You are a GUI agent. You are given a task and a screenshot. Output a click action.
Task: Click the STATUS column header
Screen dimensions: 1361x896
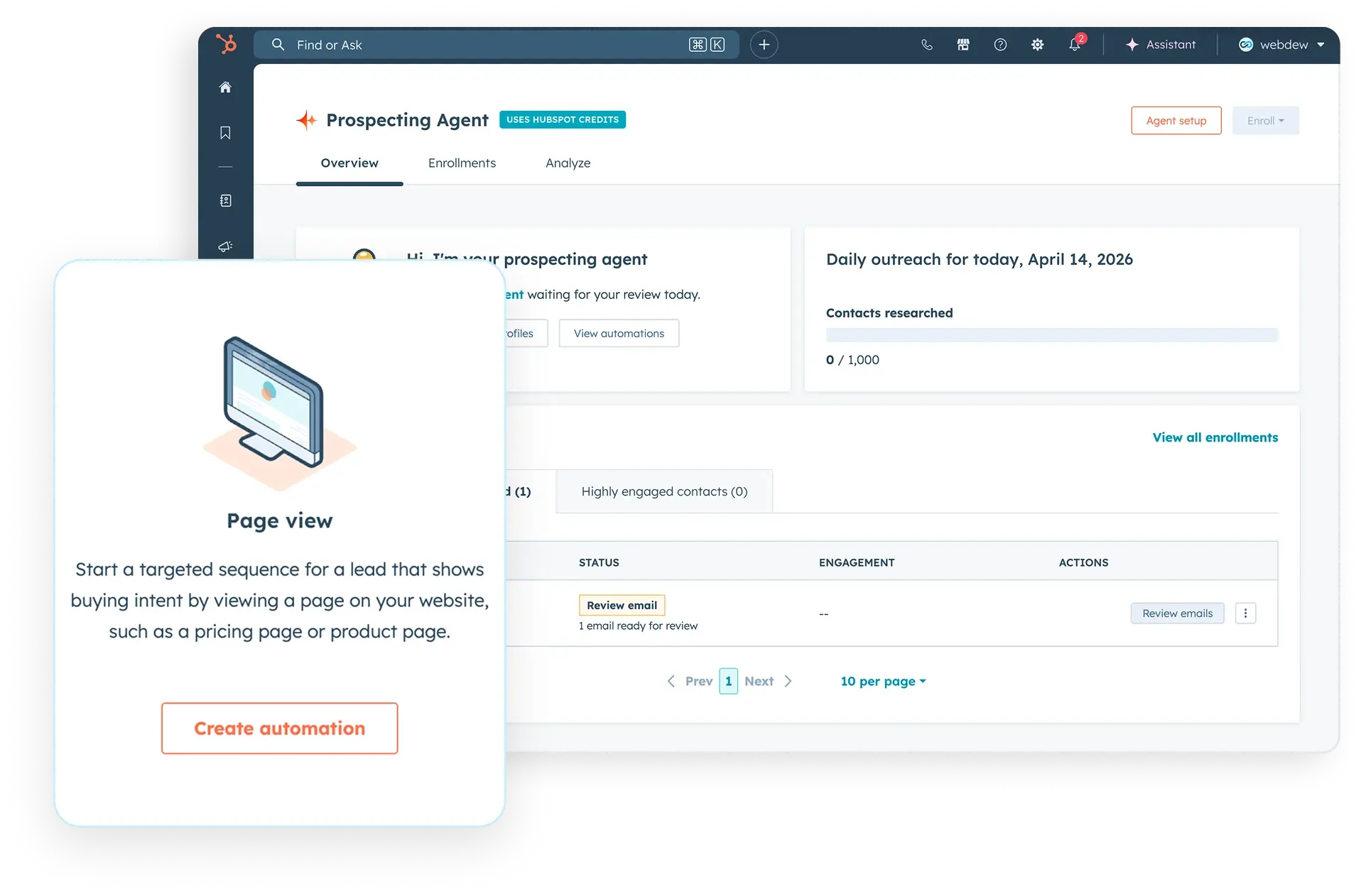coord(599,563)
